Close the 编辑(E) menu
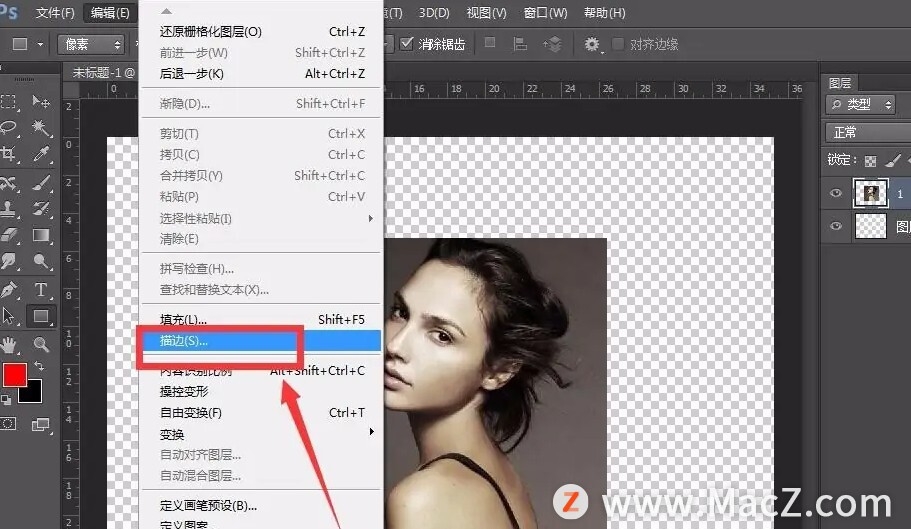Screen dimensions: 911x529 (110, 12)
